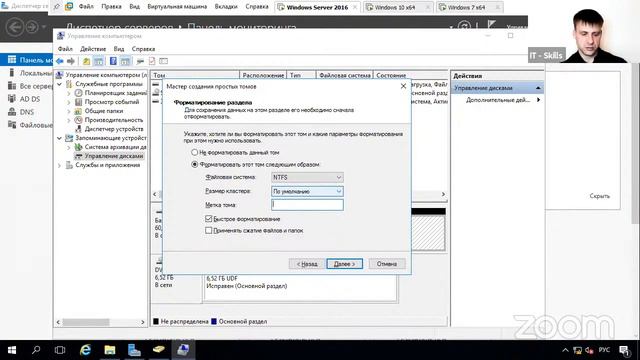Viewport: 640px width, 360px height.
Task: Click the up-folder icon in toolbar
Action: (x=87, y=61)
